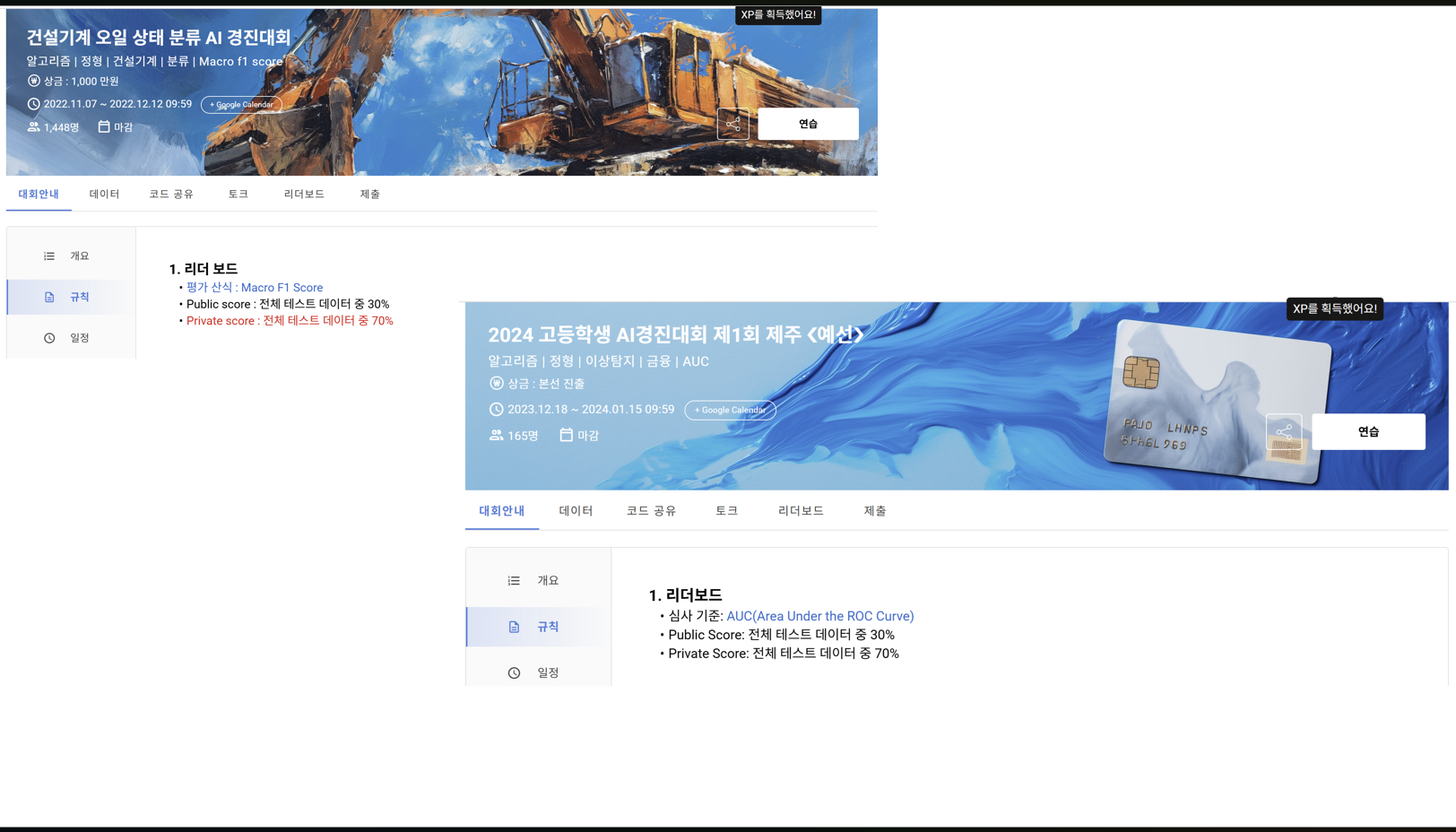Open 리더보드 tab in 2024 Jeju competition

pos(801,510)
